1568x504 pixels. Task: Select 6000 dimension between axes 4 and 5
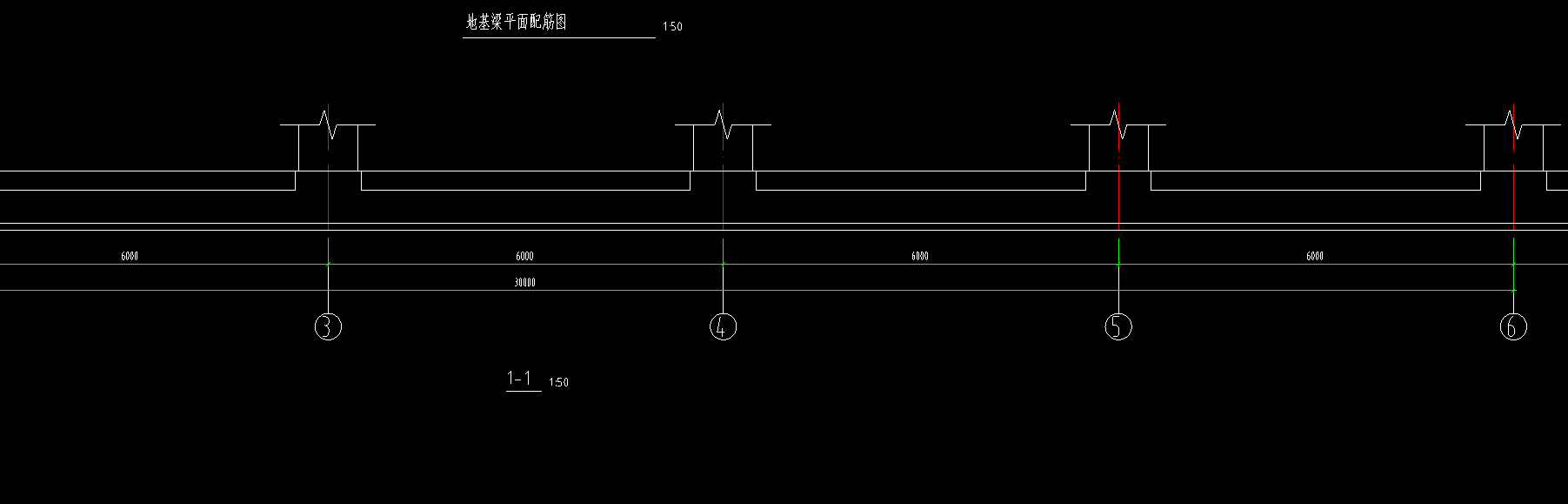[x=920, y=256]
